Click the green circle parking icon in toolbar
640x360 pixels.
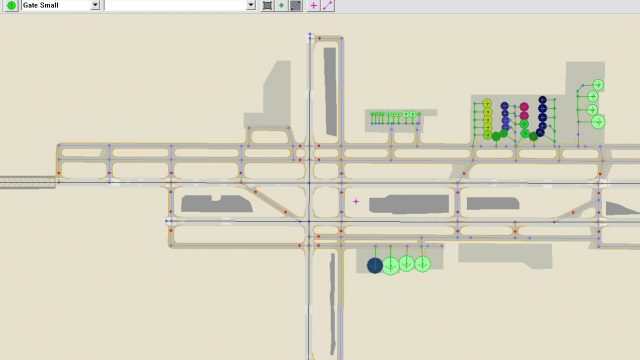point(11,5)
